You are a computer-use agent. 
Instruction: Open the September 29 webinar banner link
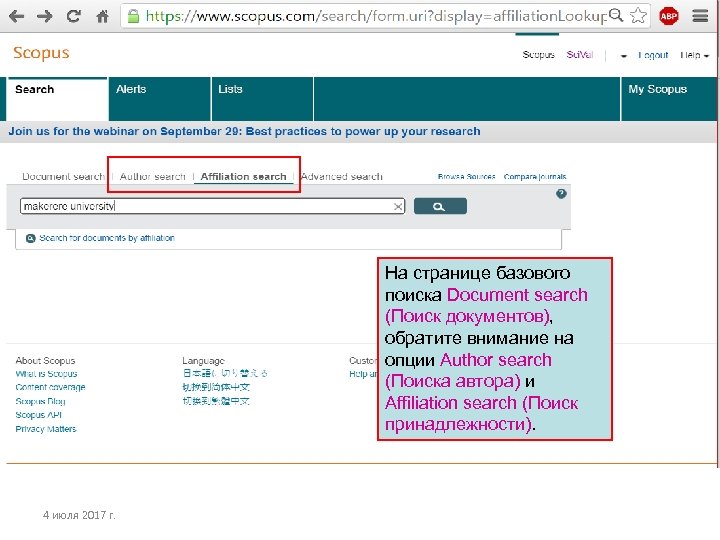click(x=244, y=131)
